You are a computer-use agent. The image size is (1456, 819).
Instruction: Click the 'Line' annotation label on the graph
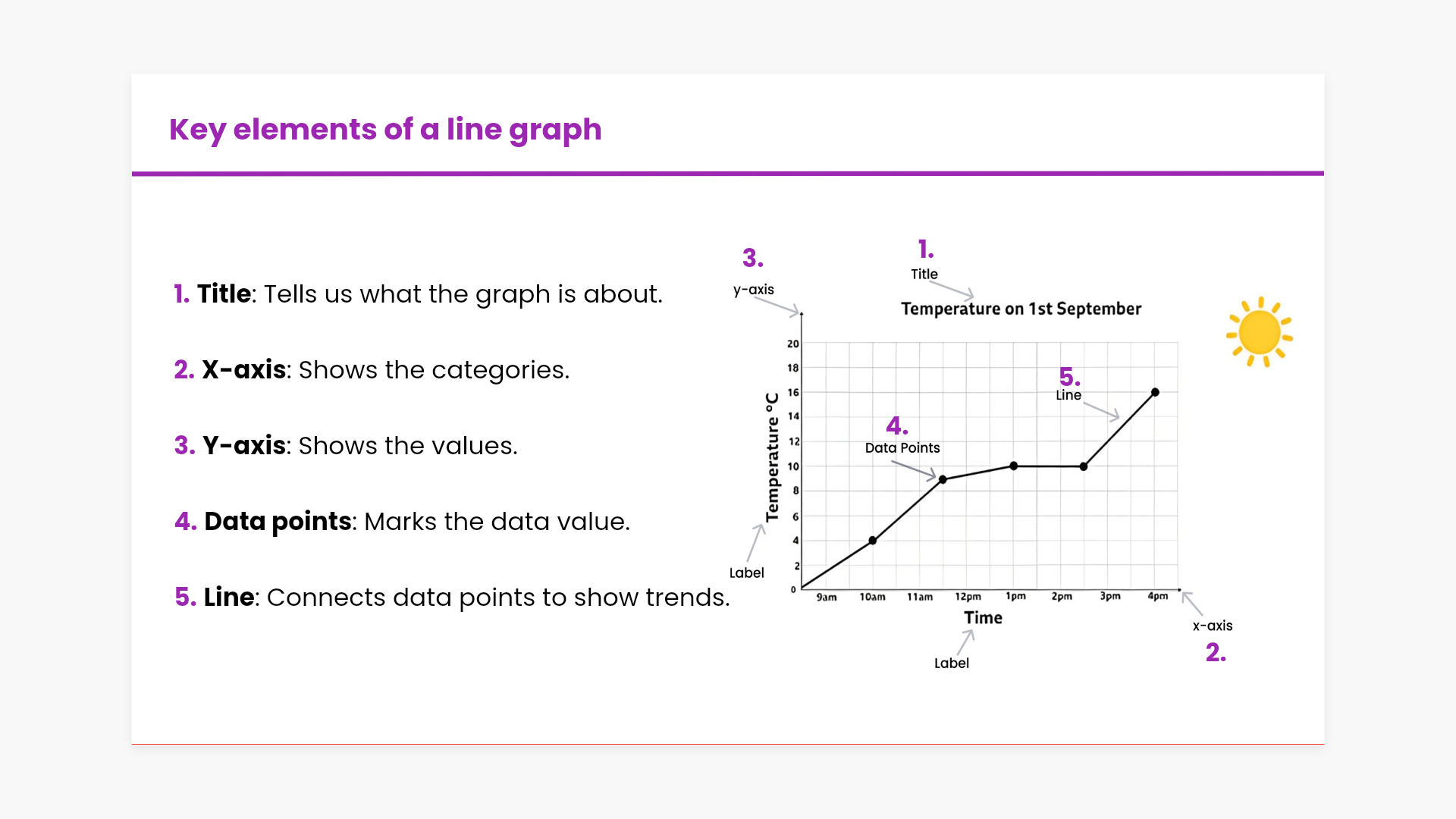pos(1068,395)
